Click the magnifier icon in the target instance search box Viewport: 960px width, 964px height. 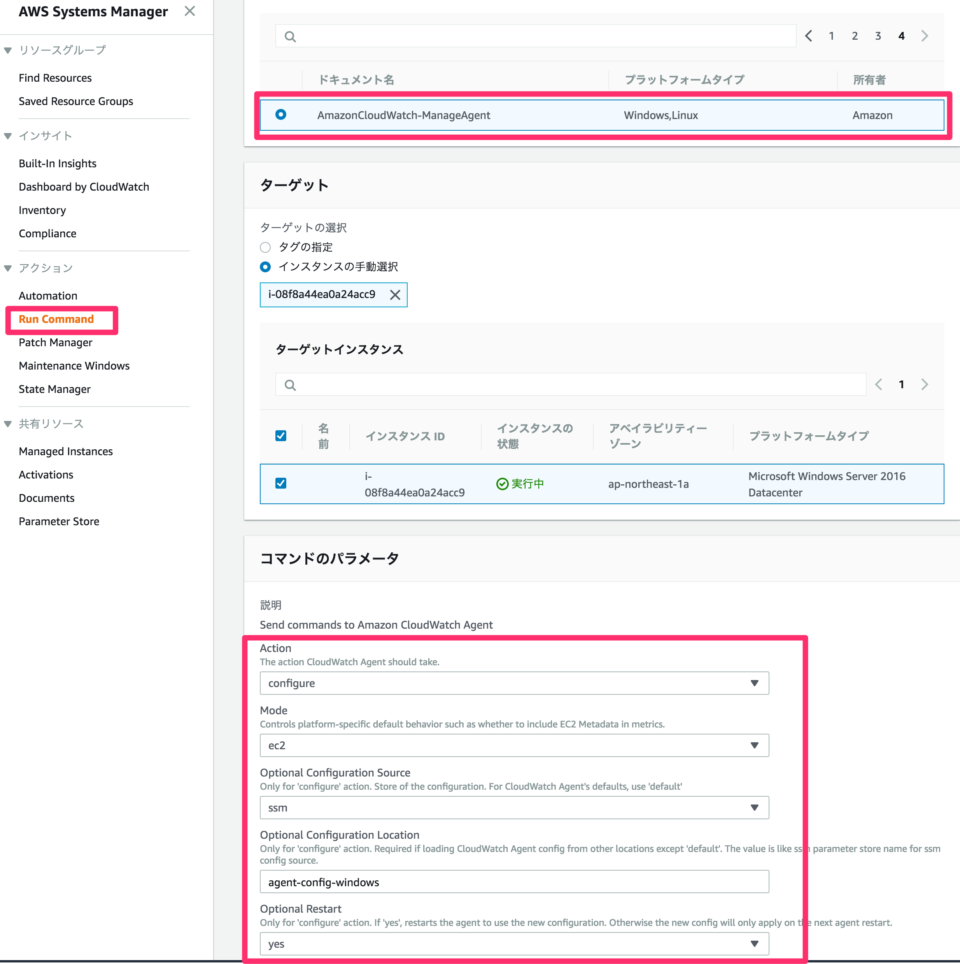[x=290, y=383]
